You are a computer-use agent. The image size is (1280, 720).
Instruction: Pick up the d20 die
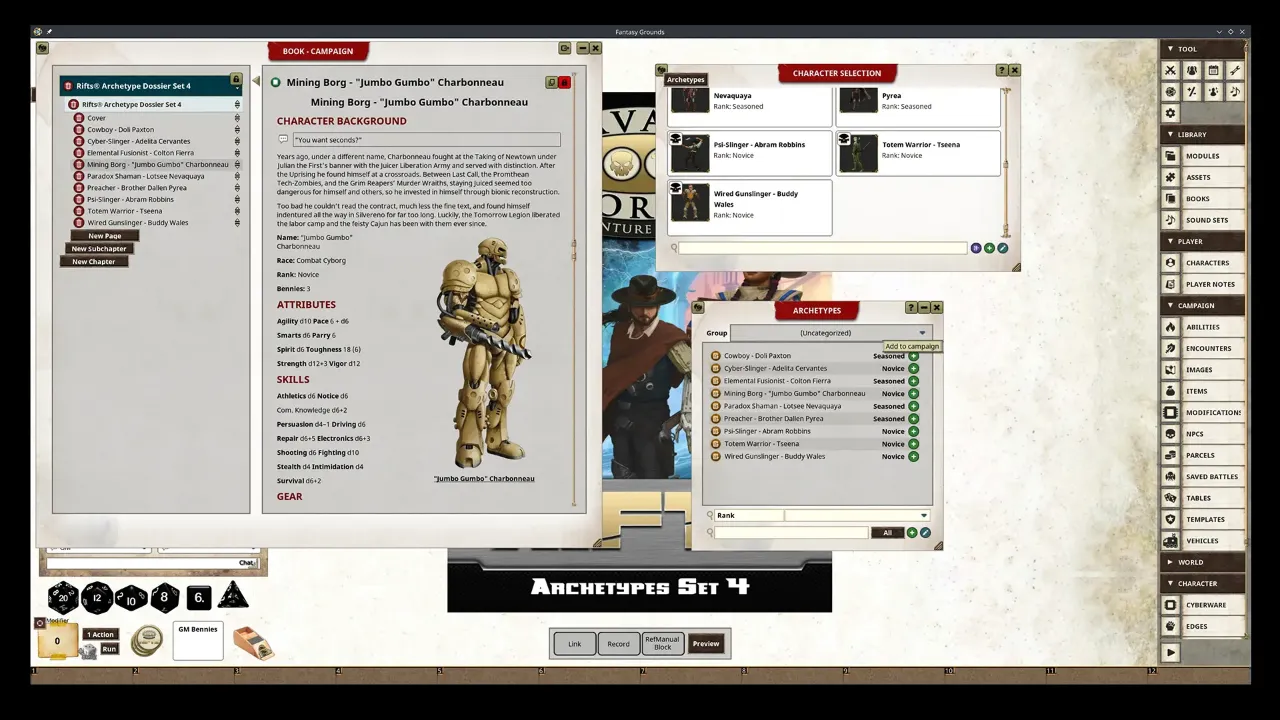64,598
